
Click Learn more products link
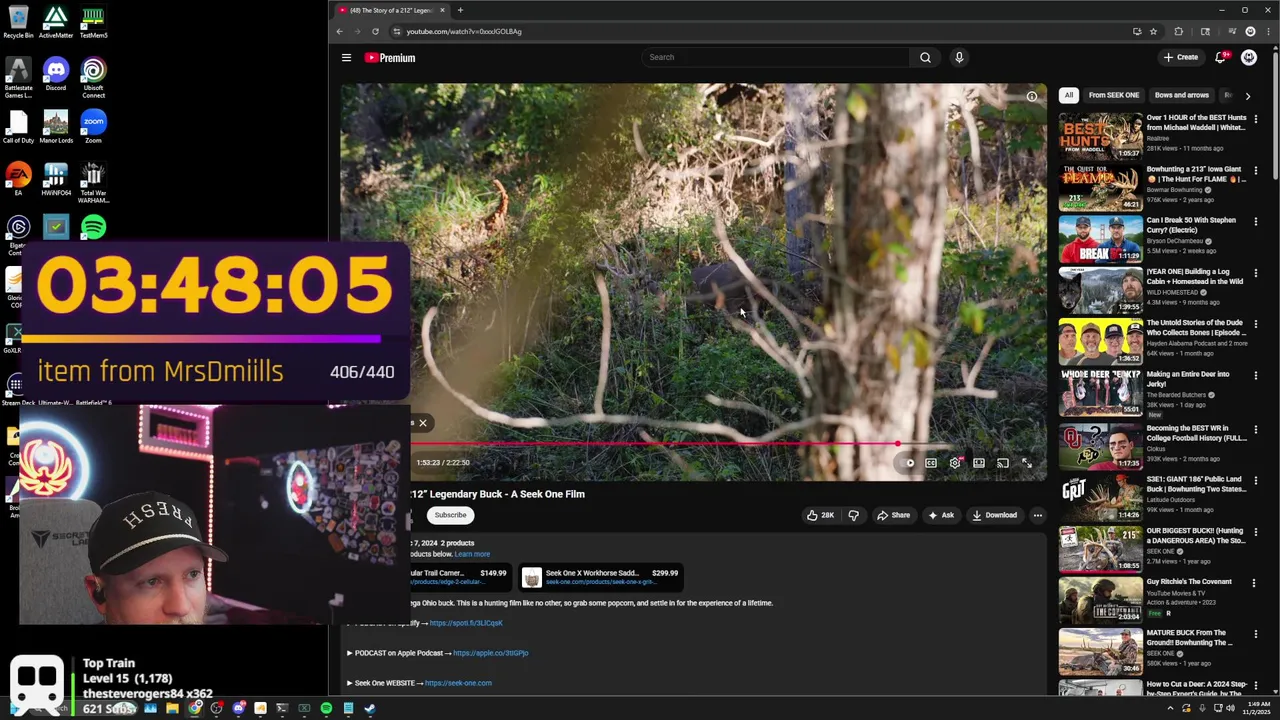coord(472,554)
